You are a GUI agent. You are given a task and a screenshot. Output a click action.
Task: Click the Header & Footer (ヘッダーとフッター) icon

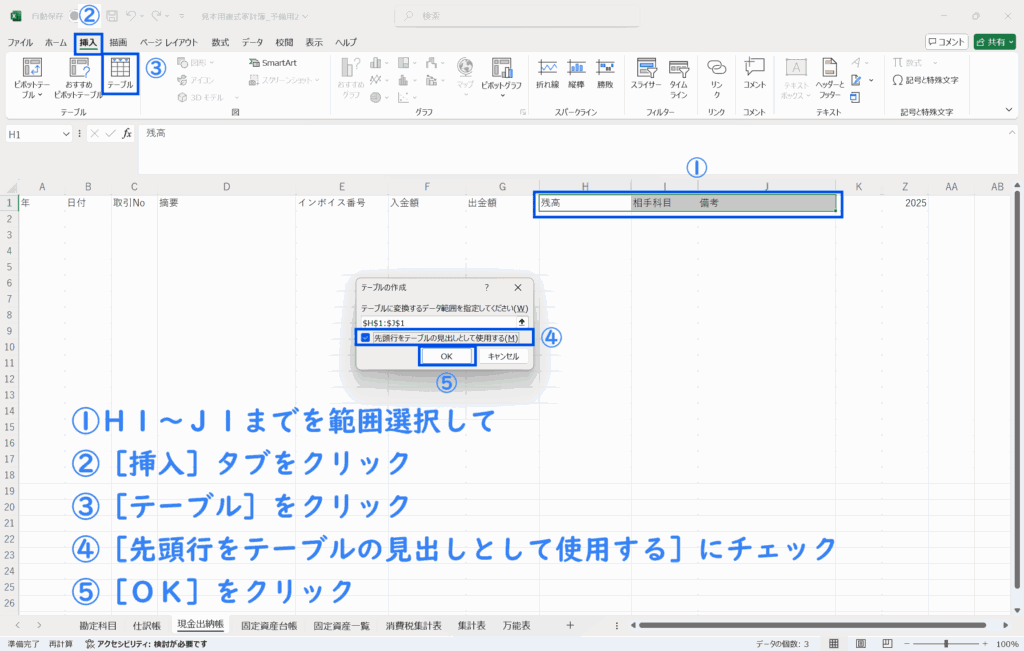829,67
